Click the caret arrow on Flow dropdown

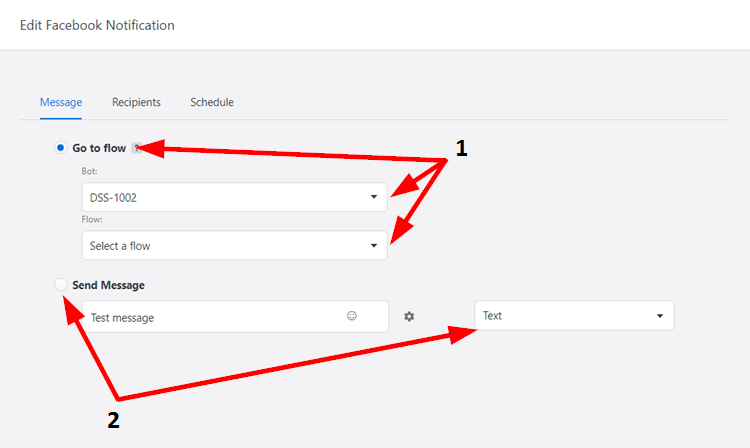coord(374,246)
